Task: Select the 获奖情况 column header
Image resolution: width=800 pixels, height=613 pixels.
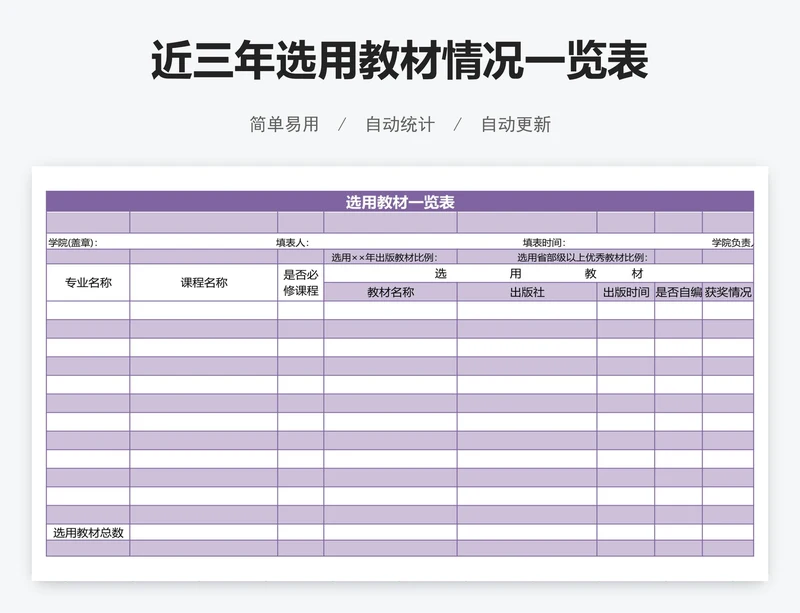Action: pos(728,292)
